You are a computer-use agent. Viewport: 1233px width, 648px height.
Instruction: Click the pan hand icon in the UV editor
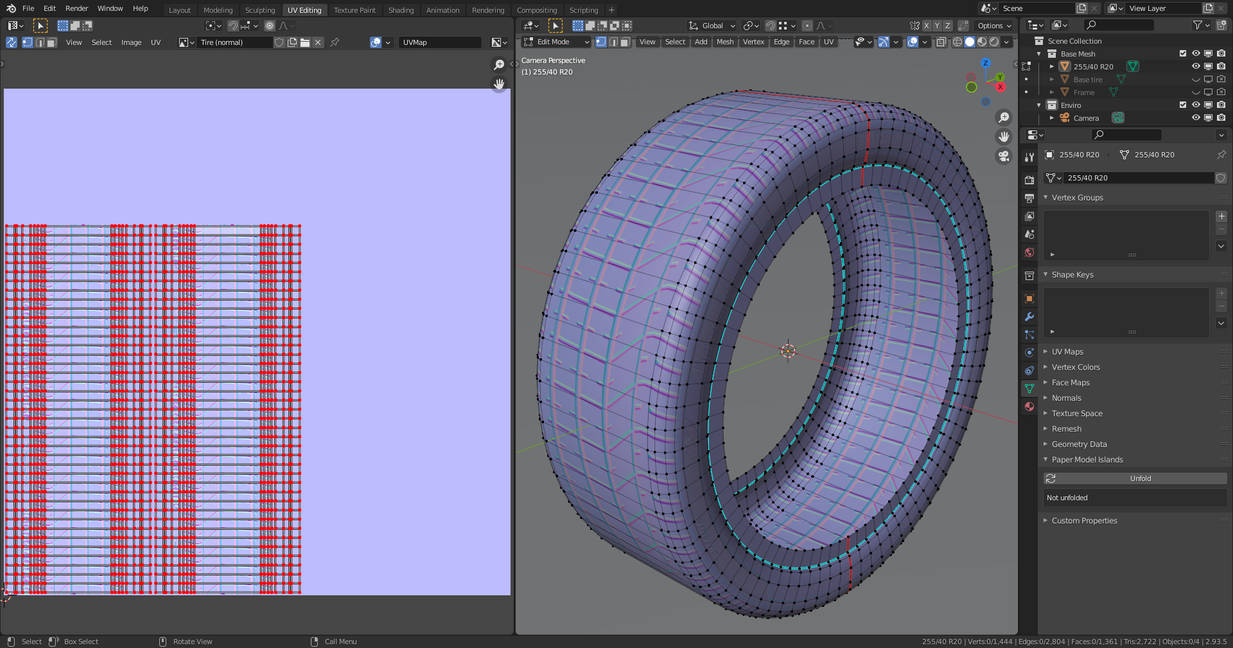[x=499, y=84]
